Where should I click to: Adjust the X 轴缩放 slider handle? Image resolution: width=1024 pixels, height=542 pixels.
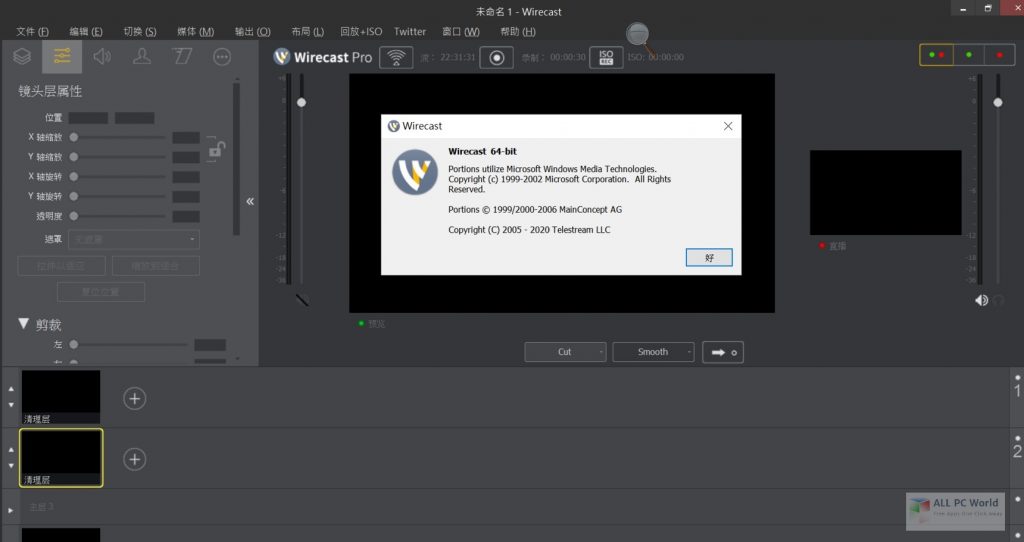[74, 137]
